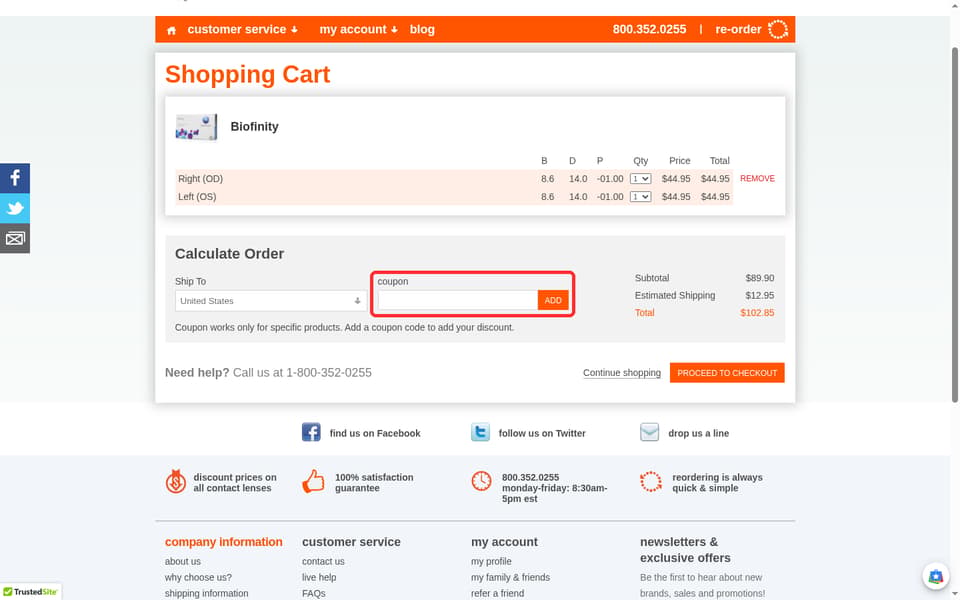Call 800.352.0255 from orange header bar
The height and width of the screenshot is (600, 960).
pyautogui.click(x=649, y=29)
